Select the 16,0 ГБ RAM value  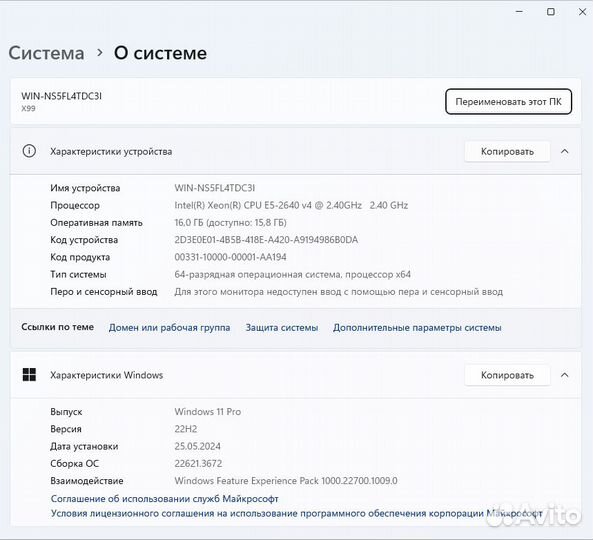[x=230, y=223]
